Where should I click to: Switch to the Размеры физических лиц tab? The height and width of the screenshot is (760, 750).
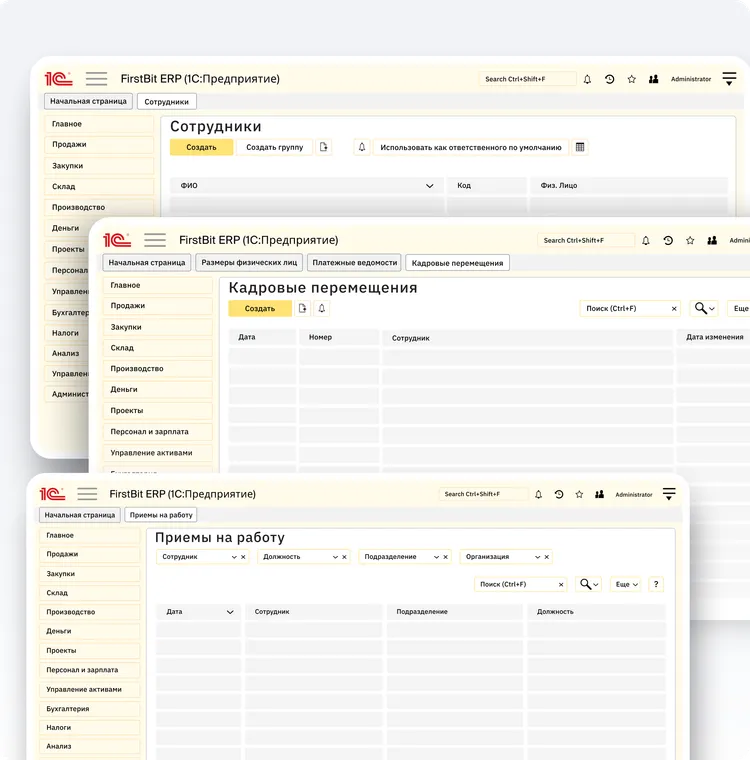coord(249,262)
